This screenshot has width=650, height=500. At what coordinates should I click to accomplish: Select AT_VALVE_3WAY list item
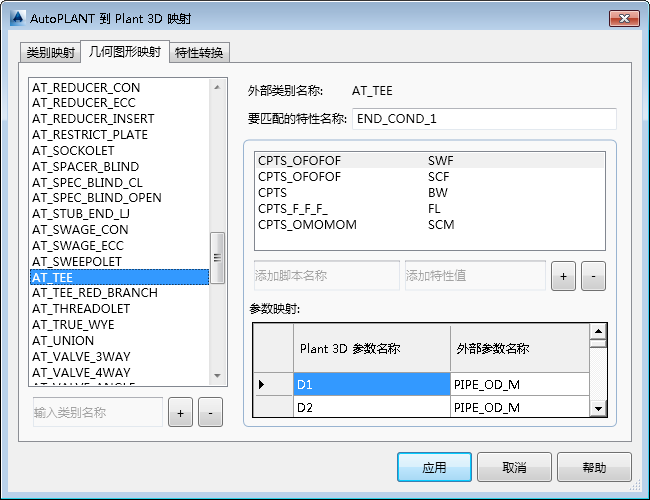(x=120, y=357)
